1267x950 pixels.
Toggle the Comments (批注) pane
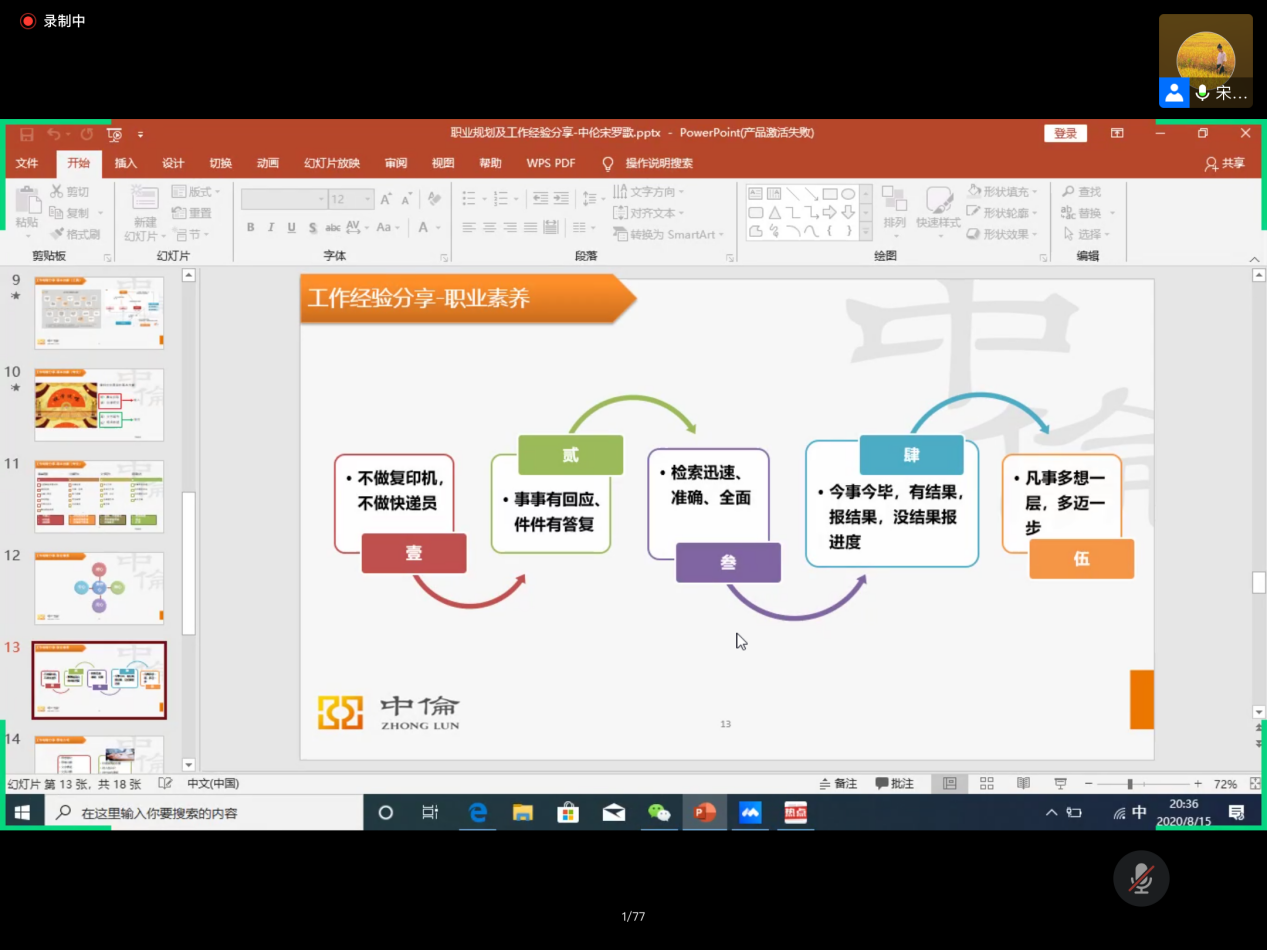(895, 784)
